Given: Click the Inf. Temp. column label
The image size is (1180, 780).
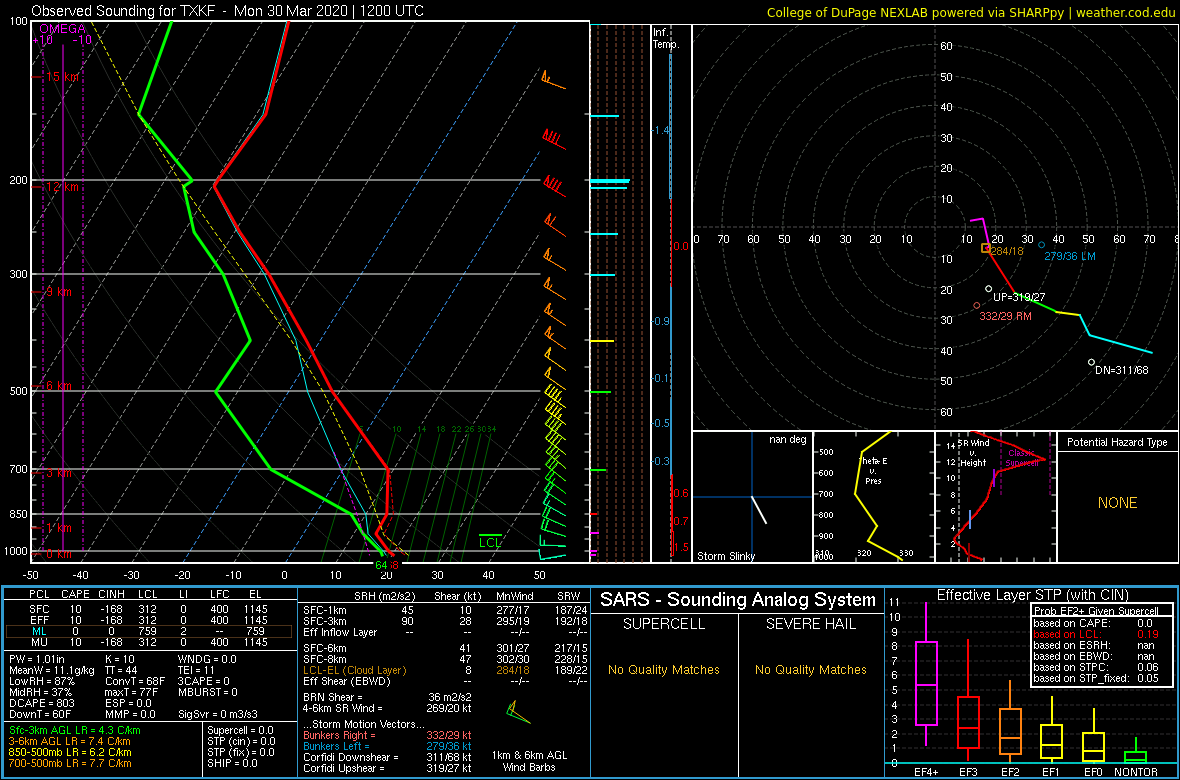Looking at the screenshot, I should (x=666, y=38).
